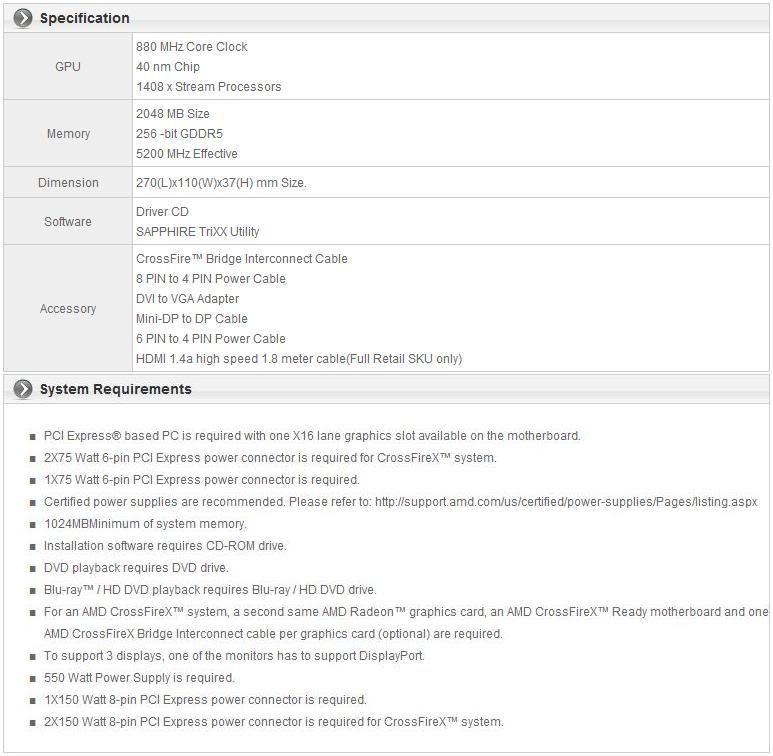Click the 'For an AMD CrossFireX system' line
The width and height of the screenshot is (773, 756).
click(x=406, y=612)
